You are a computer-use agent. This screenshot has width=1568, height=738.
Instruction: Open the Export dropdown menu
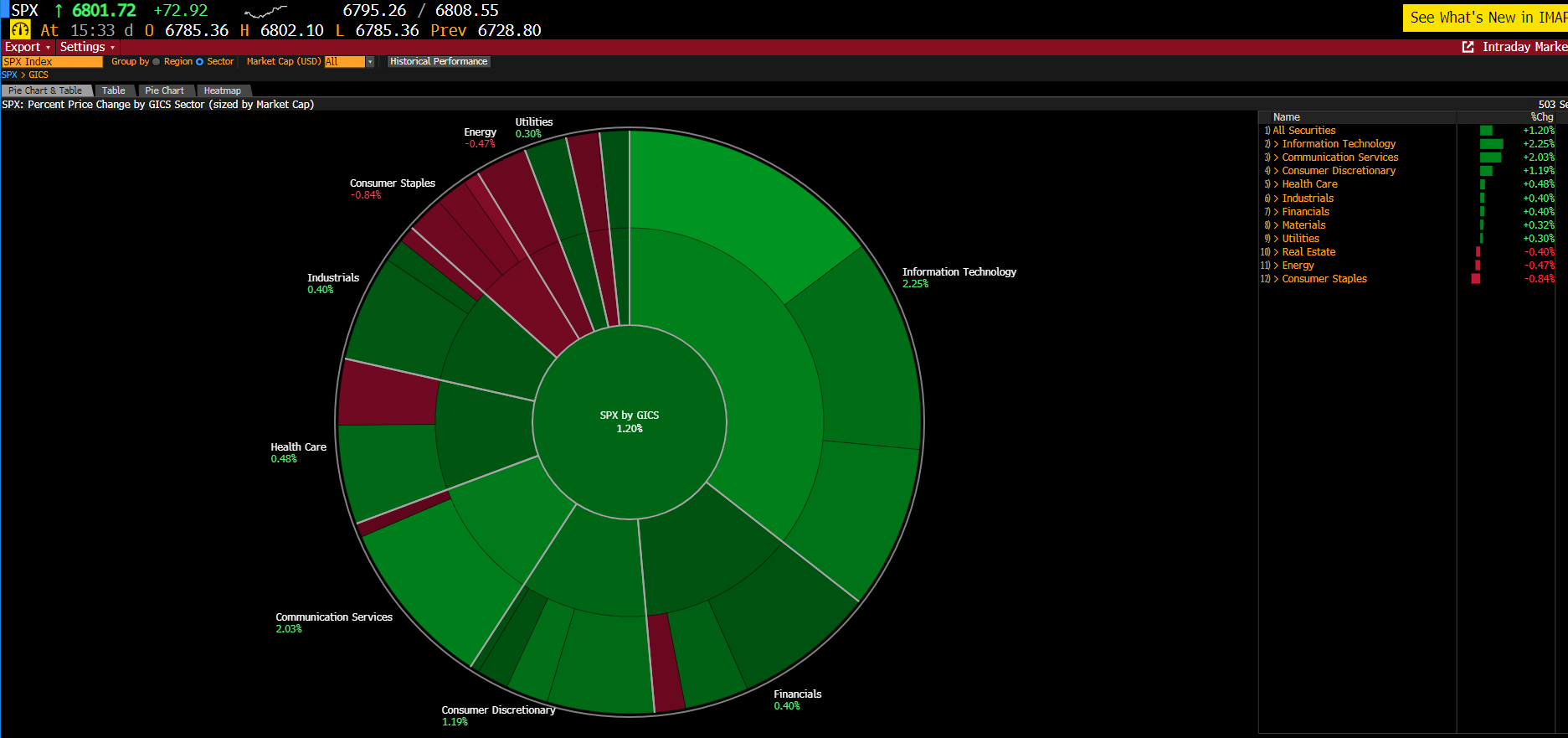tap(28, 47)
